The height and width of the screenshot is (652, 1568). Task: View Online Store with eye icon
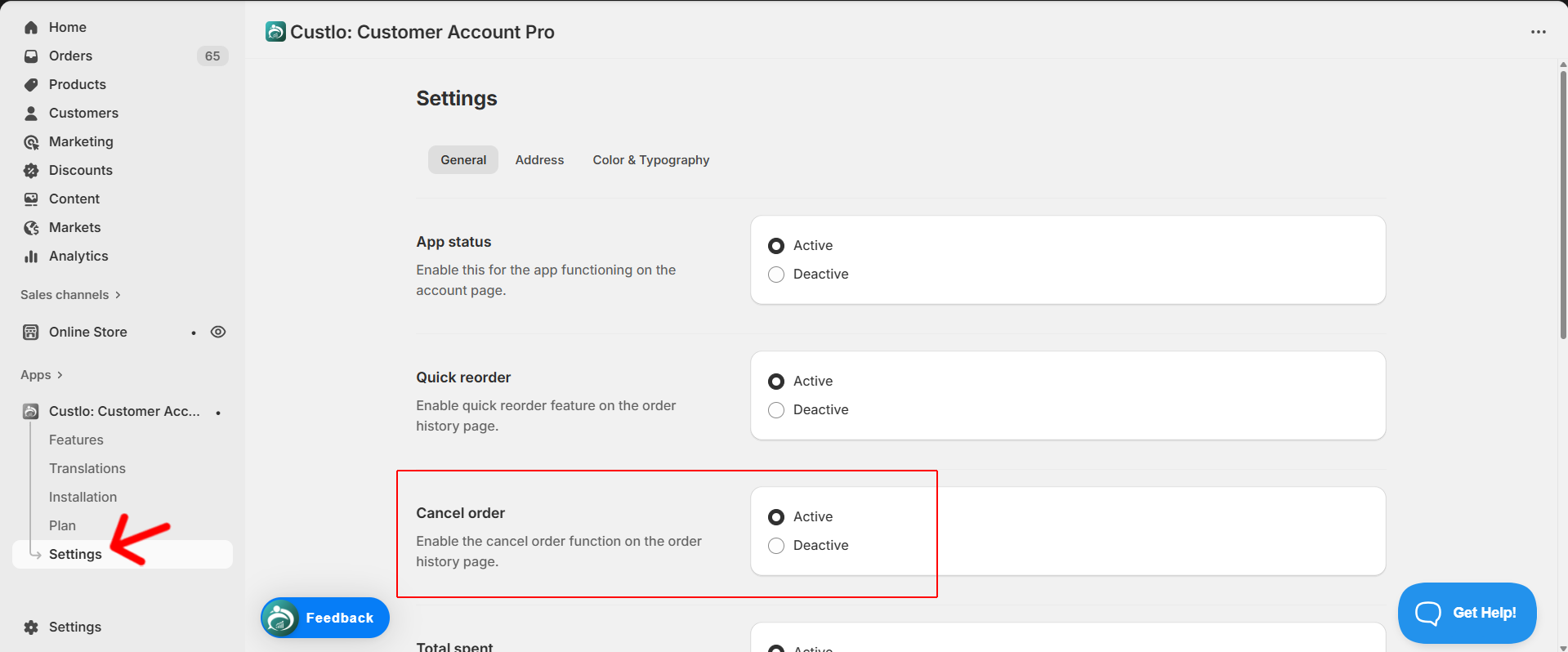click(218, 333)
